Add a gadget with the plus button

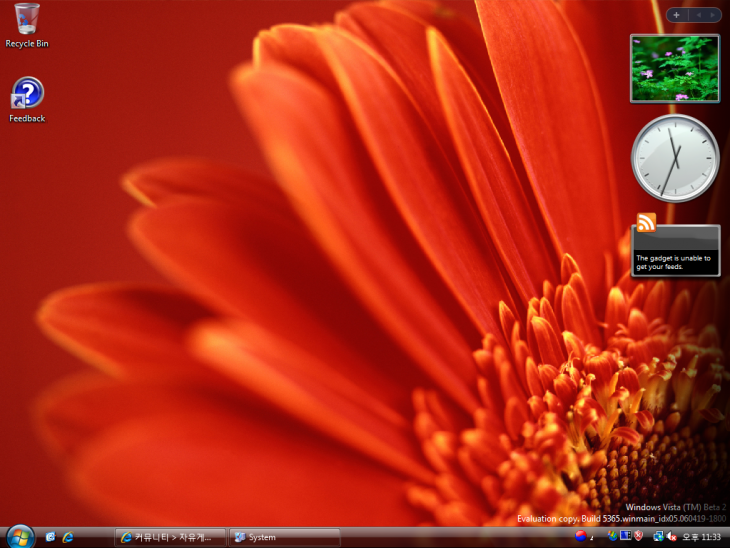tap(676, 15)
